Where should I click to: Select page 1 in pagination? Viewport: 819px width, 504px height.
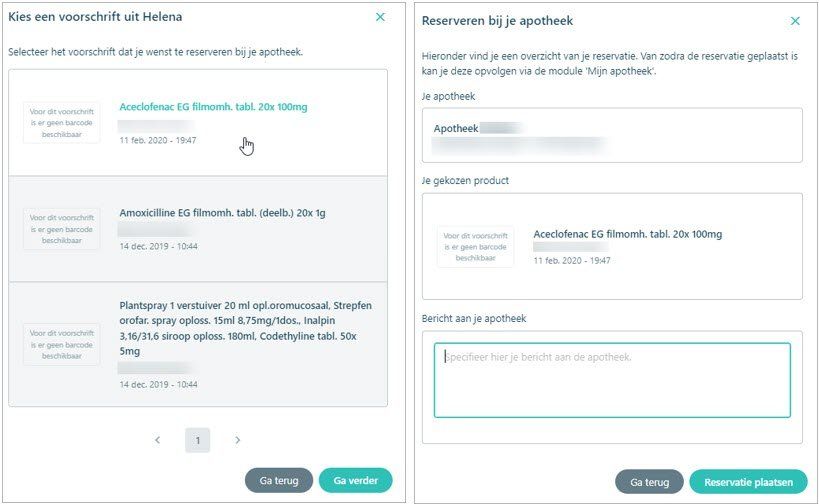pos(197,440)
